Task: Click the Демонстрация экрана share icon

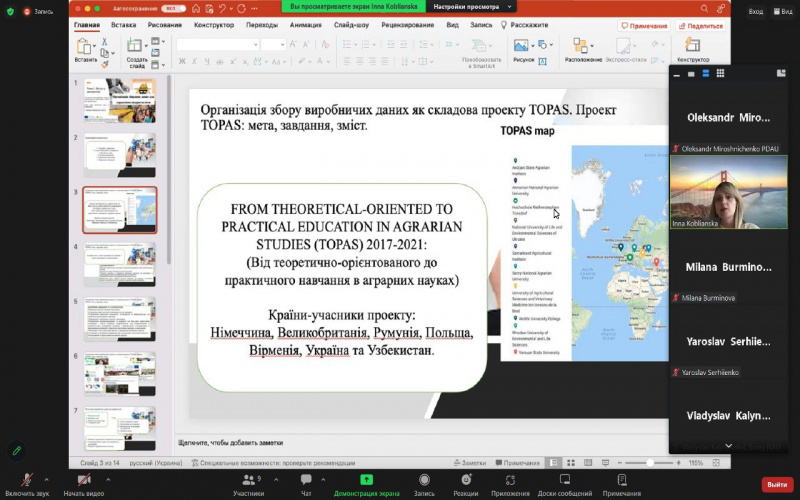Action: tap(366, 480)
